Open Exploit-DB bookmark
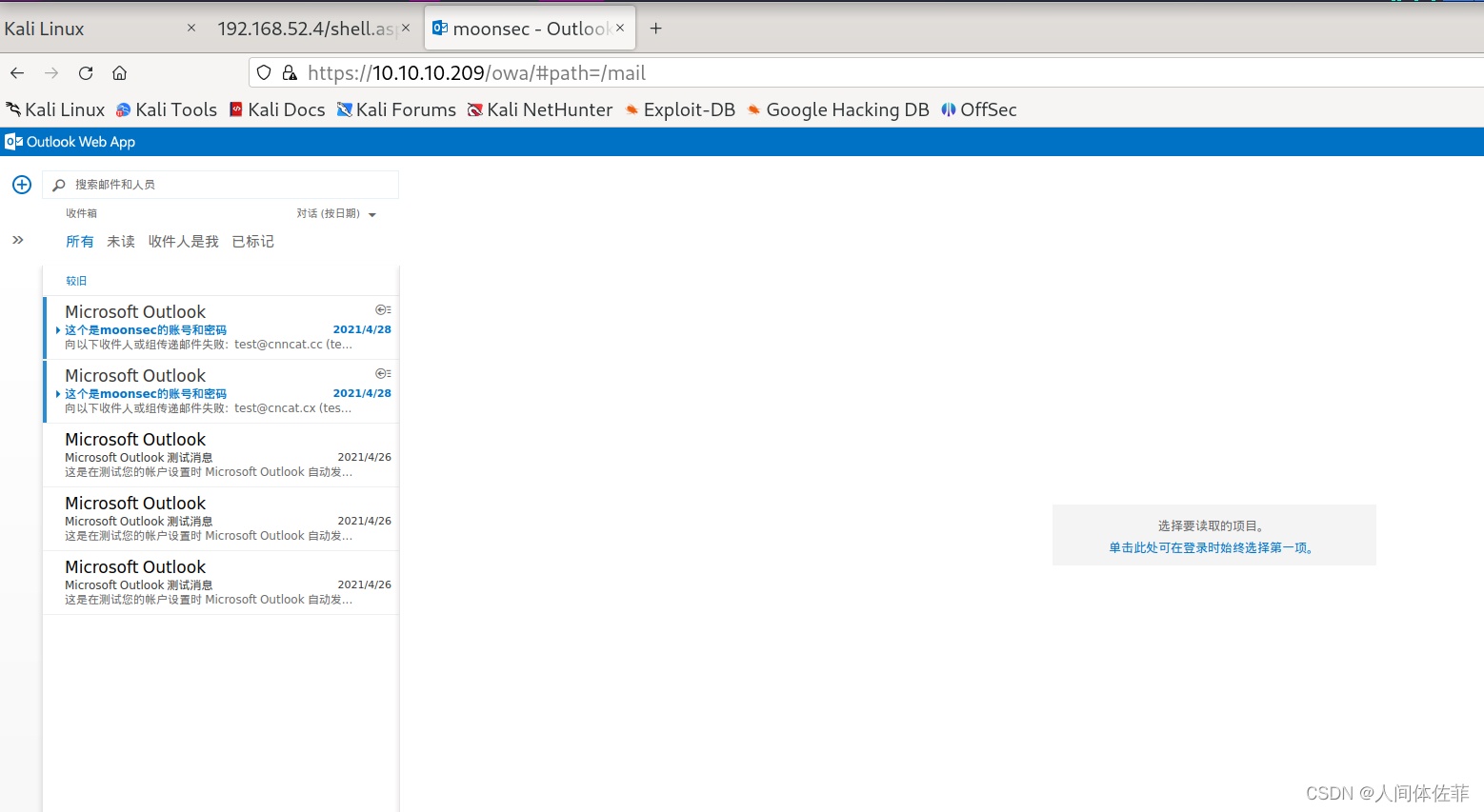 (x=680, y=109)
